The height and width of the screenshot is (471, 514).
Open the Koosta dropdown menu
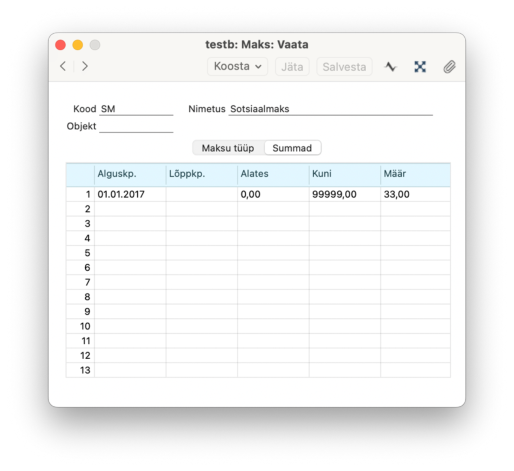[x=237, y=66]
